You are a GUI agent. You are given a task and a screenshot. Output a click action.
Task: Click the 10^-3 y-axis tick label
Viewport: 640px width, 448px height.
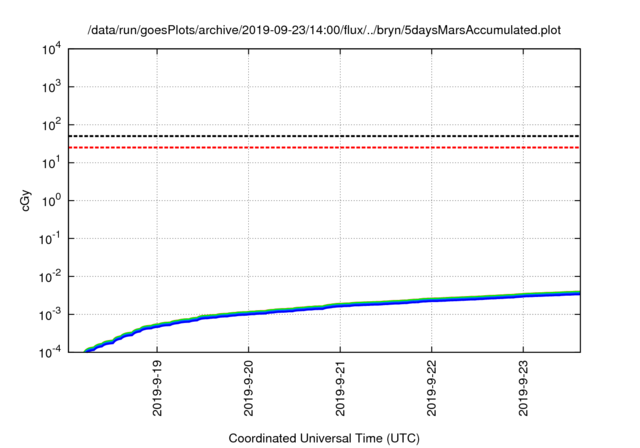tap(50, 315)
